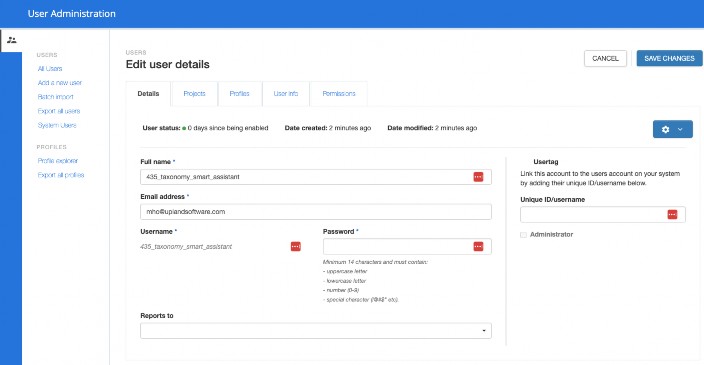Click the 'Edit user details' heading
Image resolution: width=704 pixels, height=365 pixels.
click(167, 64)
